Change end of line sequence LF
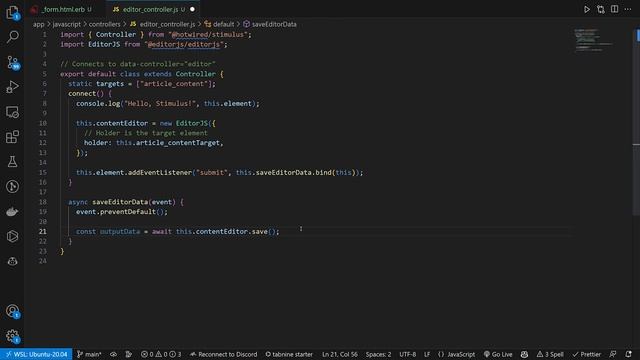640x360 pixels. tap(427, 354)
